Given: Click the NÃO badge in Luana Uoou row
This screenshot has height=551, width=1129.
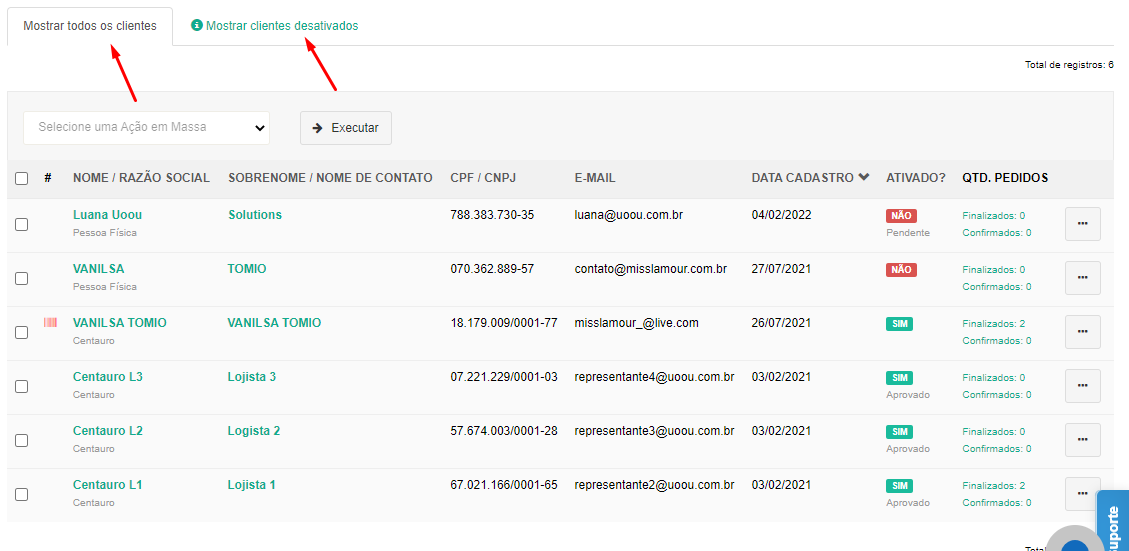Looking at the screenshot, I should coord(901,215).
